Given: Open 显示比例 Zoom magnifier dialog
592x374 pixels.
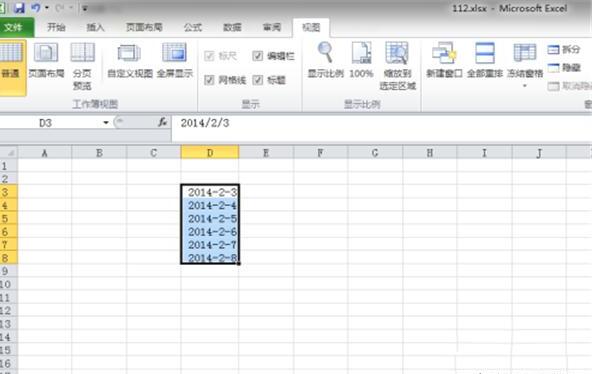Looking at the screenshot, I should pyautogui.click(x=325, y=61).
